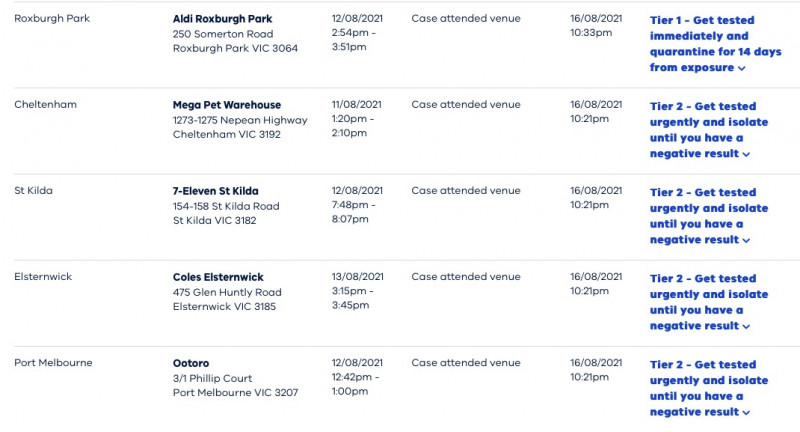Expand the Mega Pet Warehouse Tier 2 advice chevron
This screenshot has width=800, height=432.
746,155
